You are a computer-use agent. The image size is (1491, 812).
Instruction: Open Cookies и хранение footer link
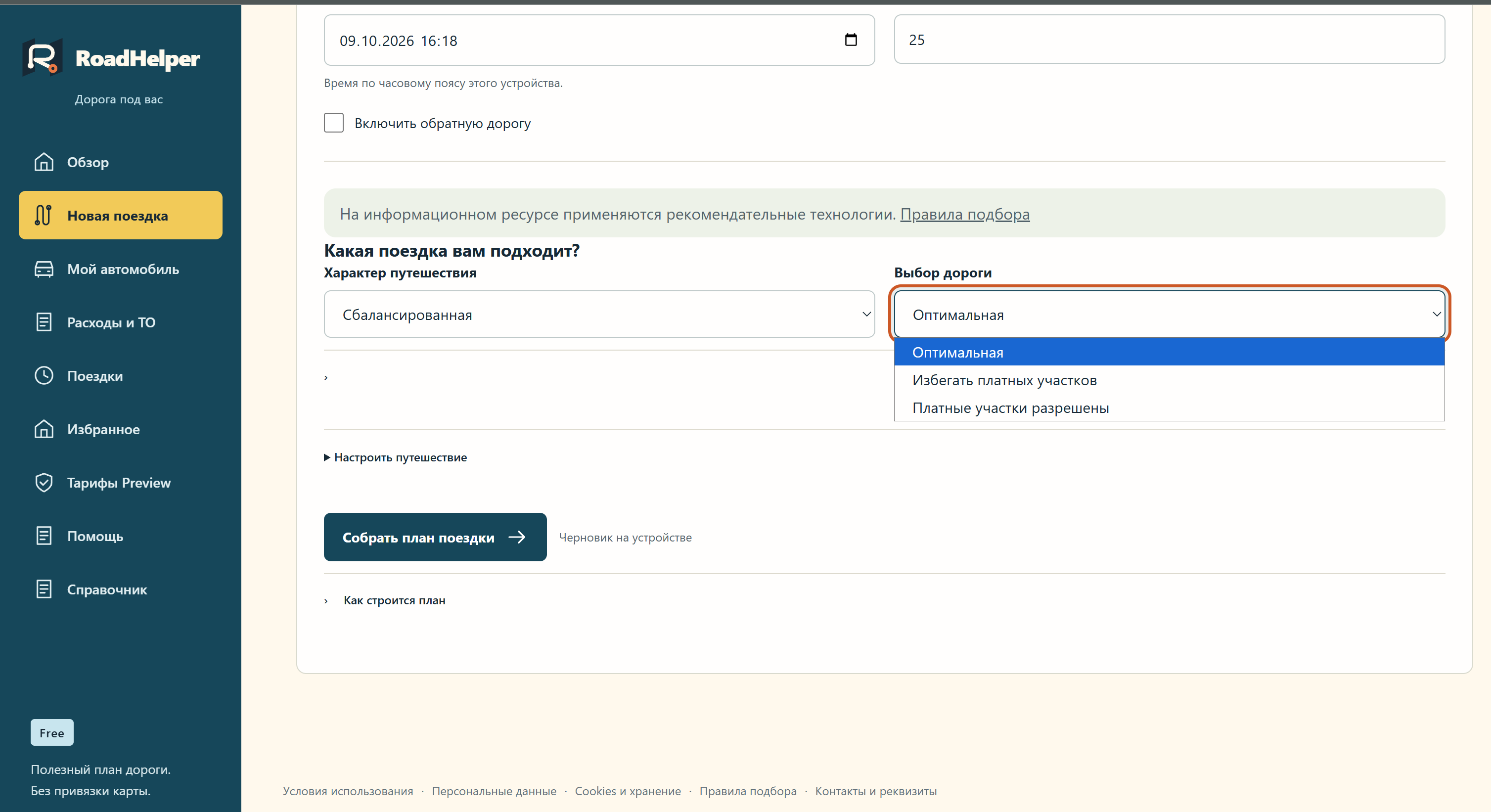(628, 791)
